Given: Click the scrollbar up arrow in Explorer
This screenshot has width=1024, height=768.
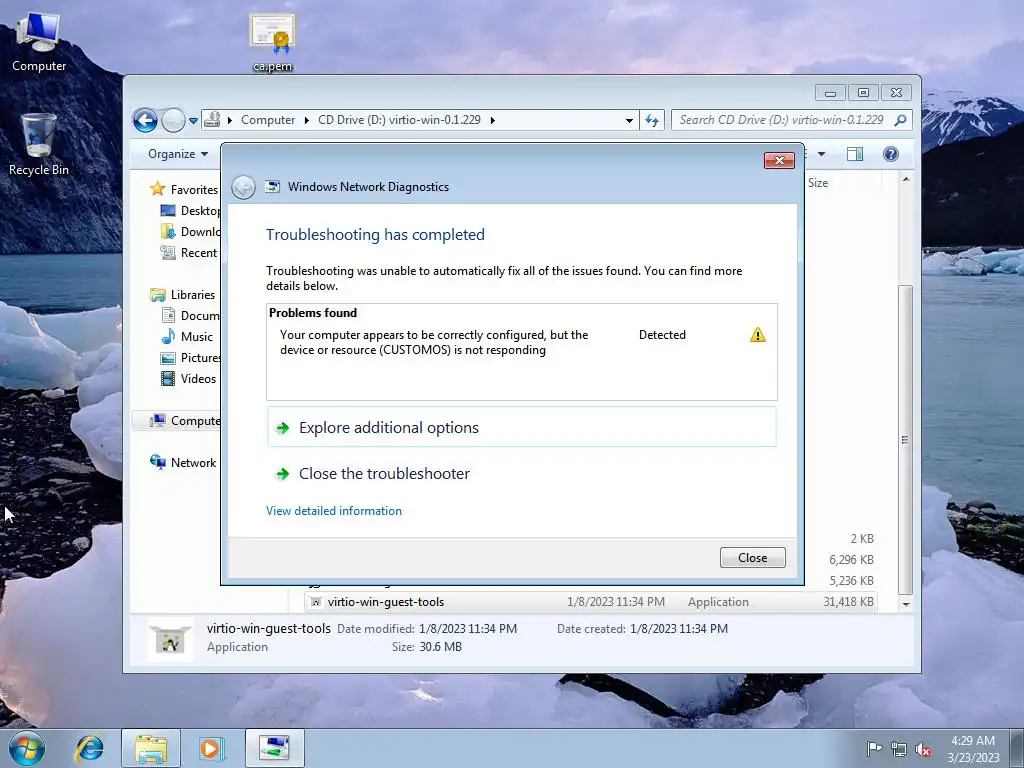Looking at the screenshot, I should pos(906,179).
